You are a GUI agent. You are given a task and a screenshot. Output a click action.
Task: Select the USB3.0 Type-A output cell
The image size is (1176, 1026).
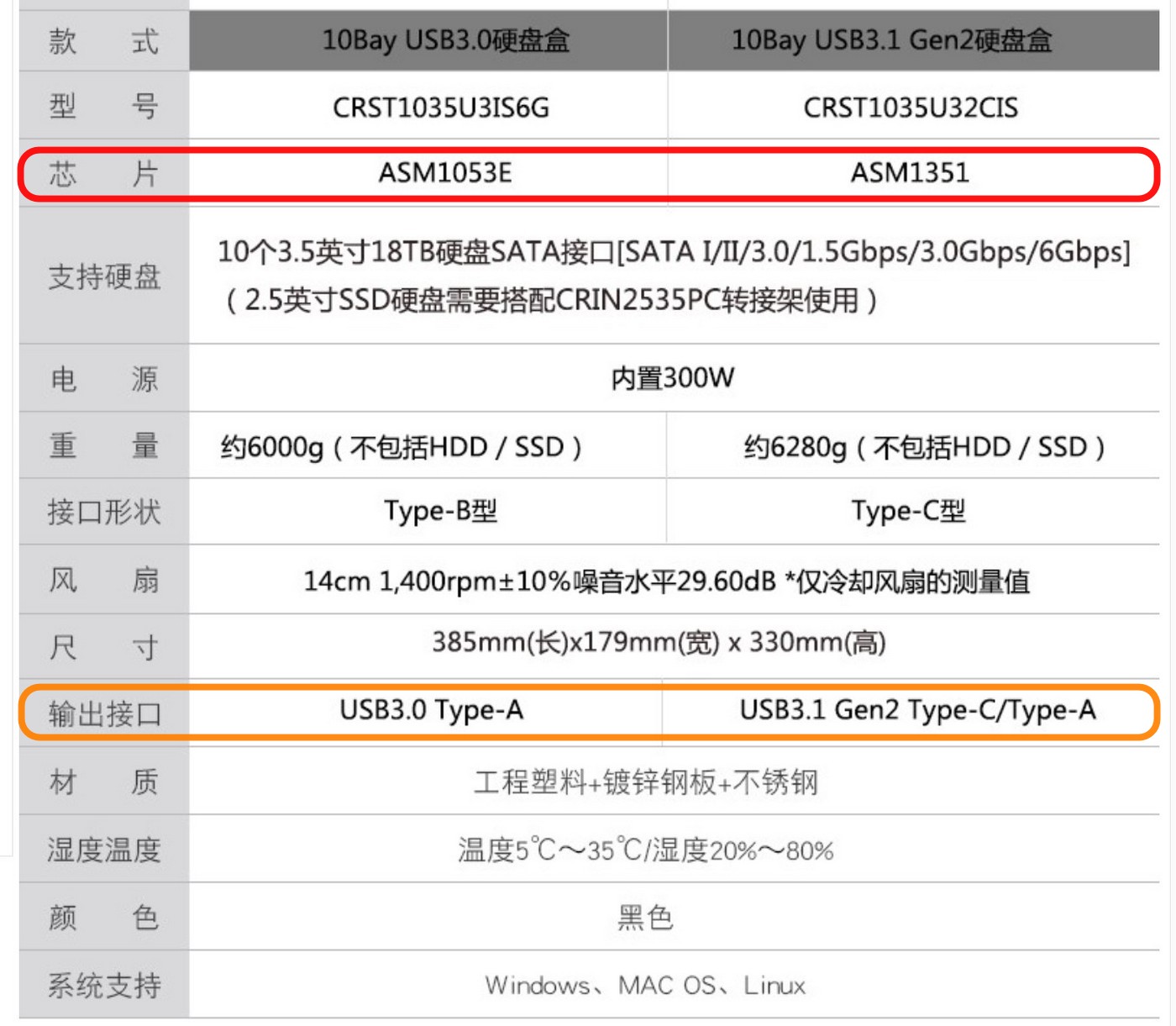432,711
